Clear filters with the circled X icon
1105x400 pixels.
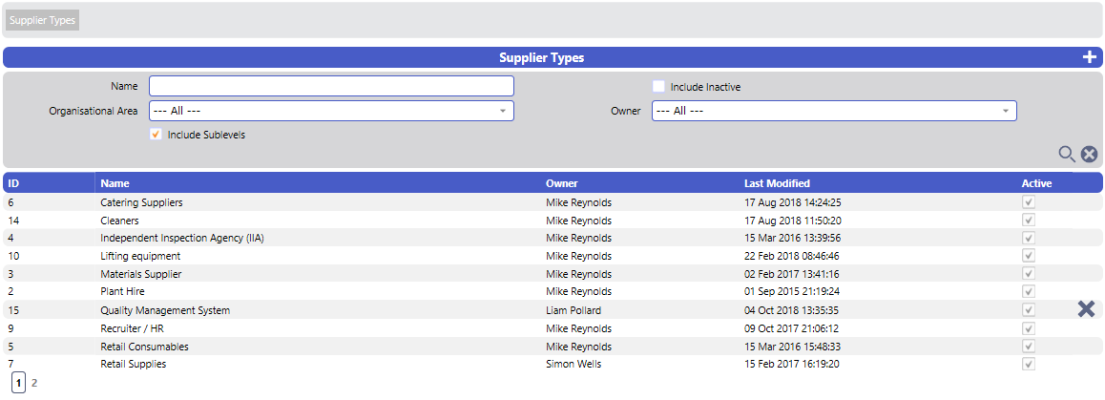pyautogui.click(x=1089, y=154)
